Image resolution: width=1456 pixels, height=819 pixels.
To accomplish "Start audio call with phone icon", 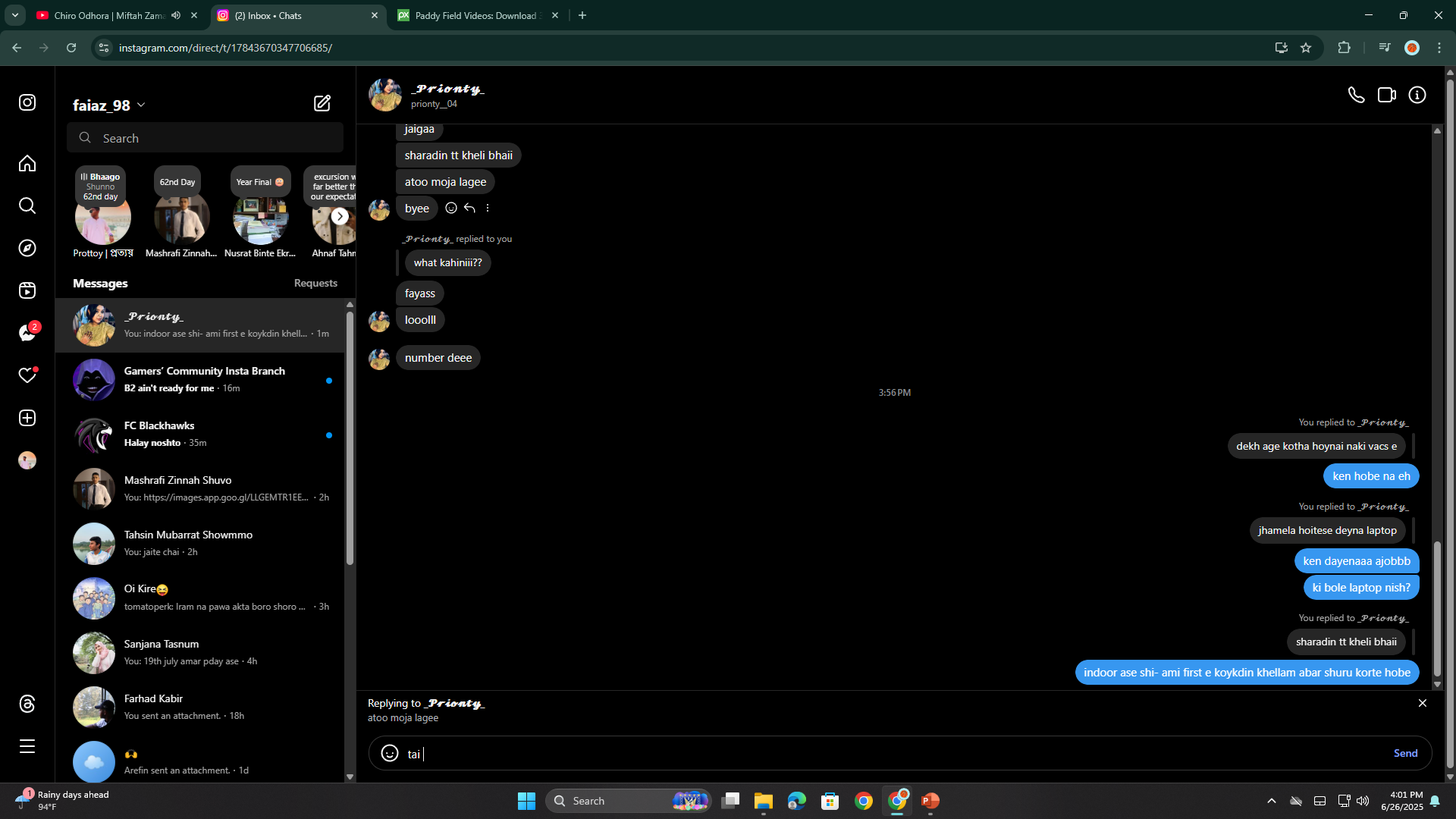I will [1356, 95].
